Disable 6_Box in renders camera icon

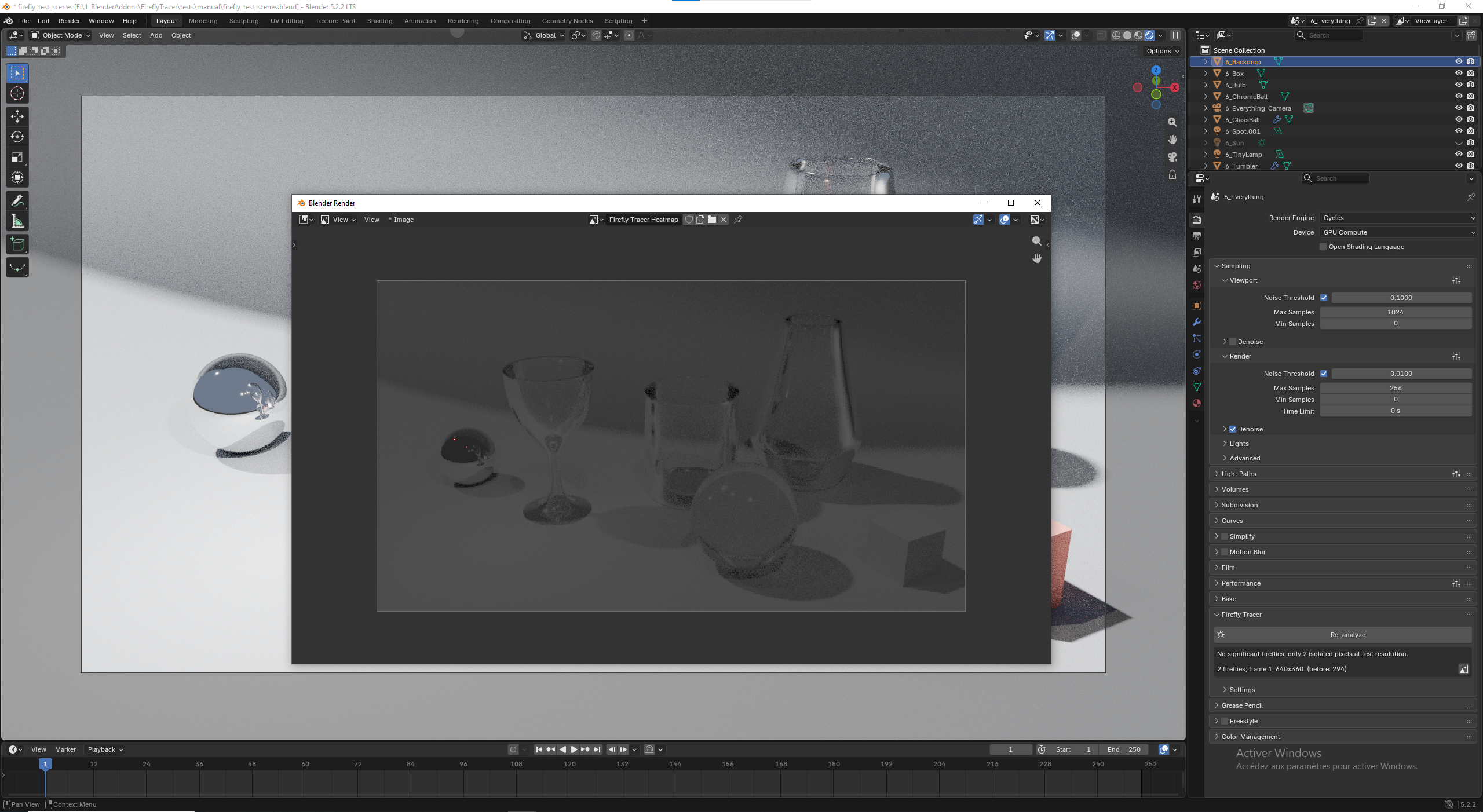pos(1471,74)
